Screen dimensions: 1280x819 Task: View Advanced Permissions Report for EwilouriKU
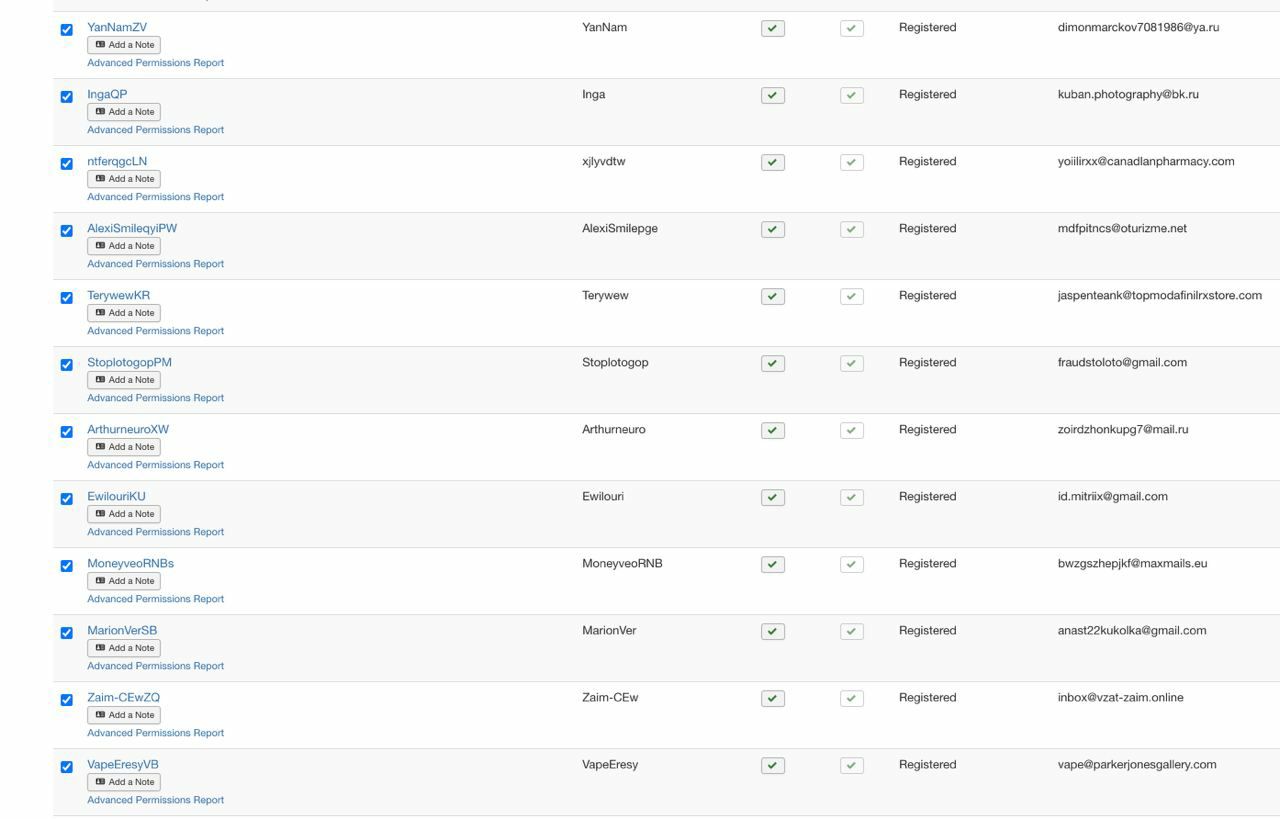point(155,532)
